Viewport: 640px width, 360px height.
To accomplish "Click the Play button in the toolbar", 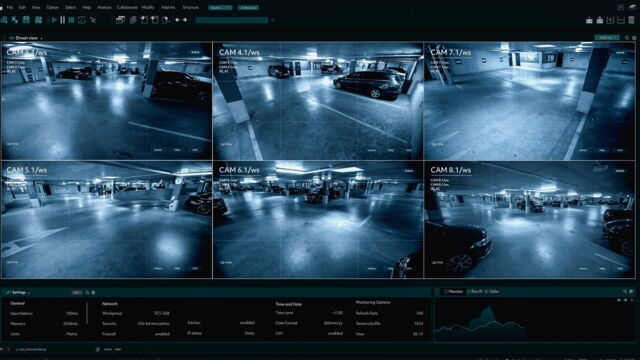I will pos(54,20).
